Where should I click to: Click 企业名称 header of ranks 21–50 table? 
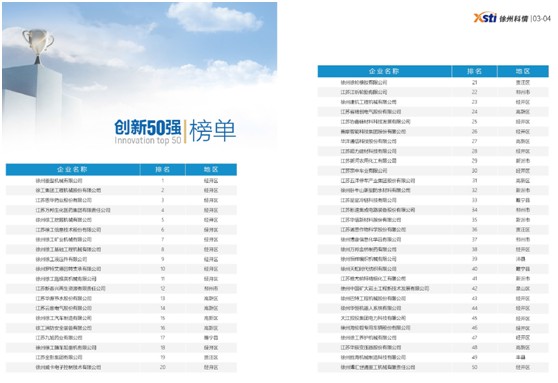click(x=384, y=71)
